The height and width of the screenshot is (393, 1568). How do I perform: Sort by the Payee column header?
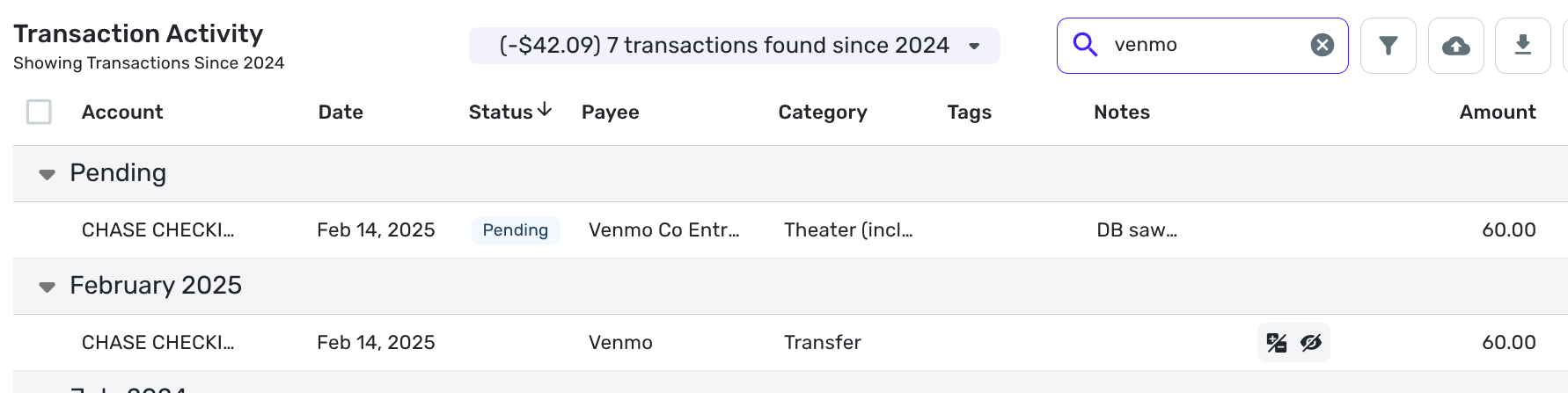pos(610,112)
